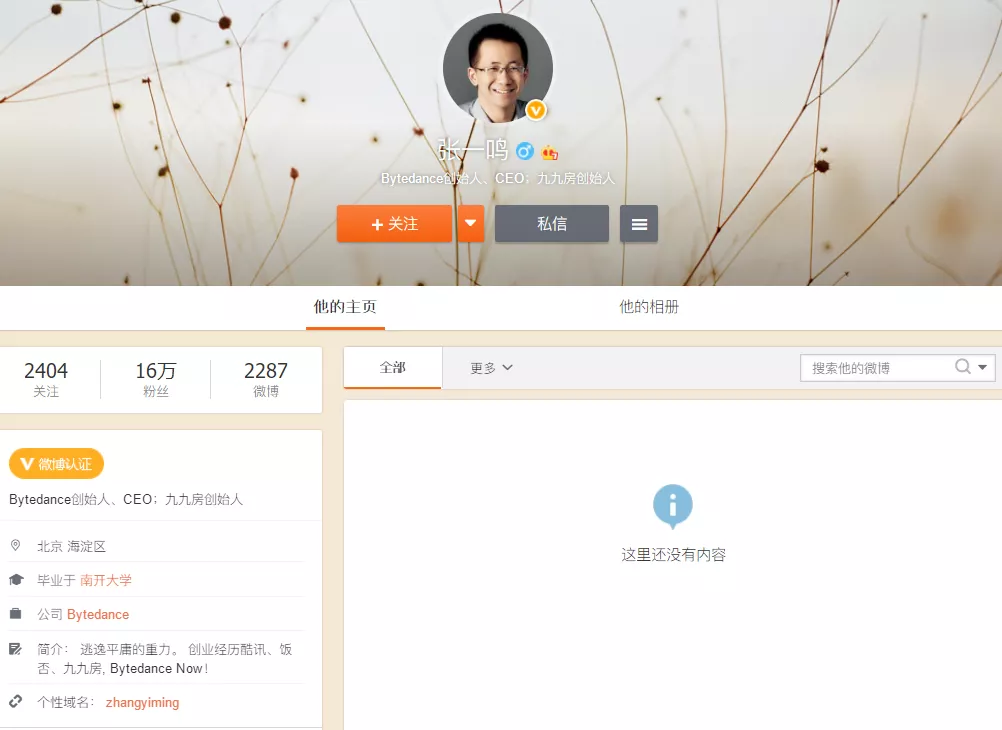Click the chain link icon by 个性域名
The height and width of the screenshot is (730, 1002).
[16, 702]
